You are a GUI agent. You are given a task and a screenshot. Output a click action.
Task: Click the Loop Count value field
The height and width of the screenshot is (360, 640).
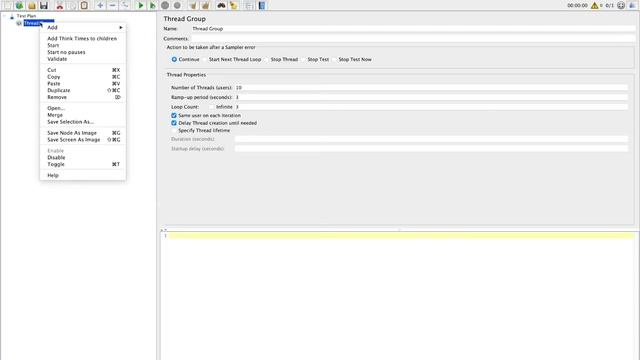(x=431, y=107)
